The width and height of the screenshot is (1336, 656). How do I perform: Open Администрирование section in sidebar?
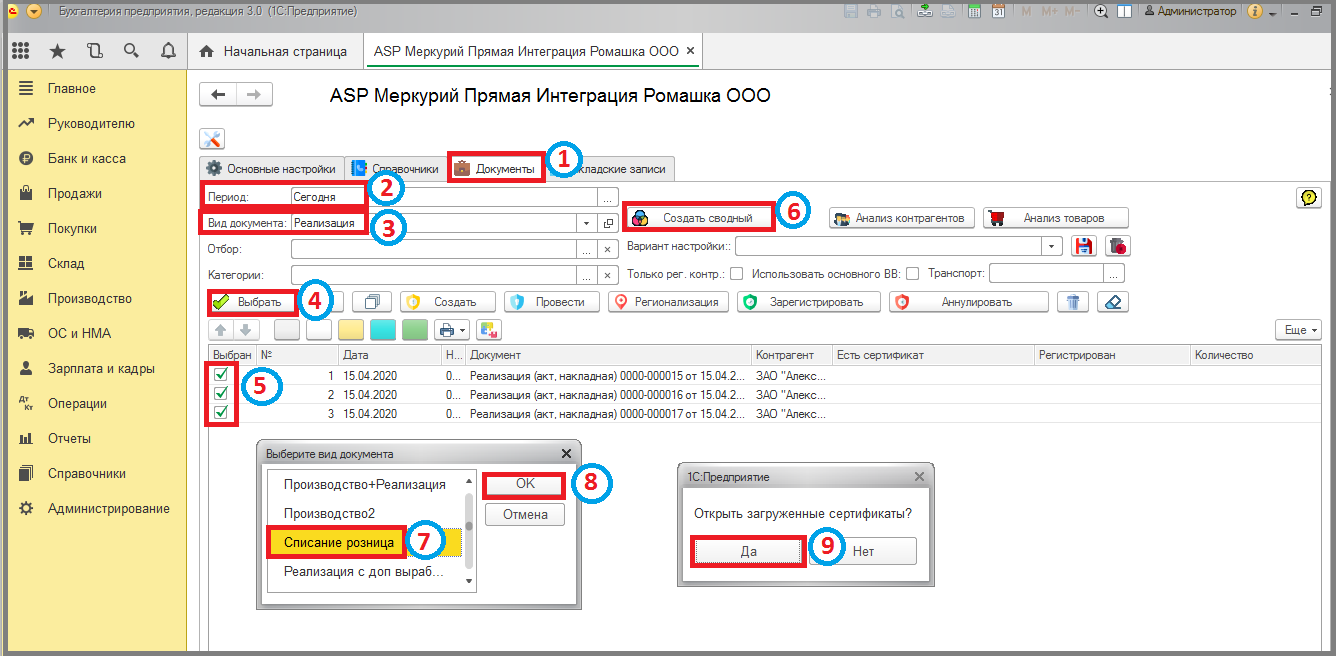pos(109,508)
